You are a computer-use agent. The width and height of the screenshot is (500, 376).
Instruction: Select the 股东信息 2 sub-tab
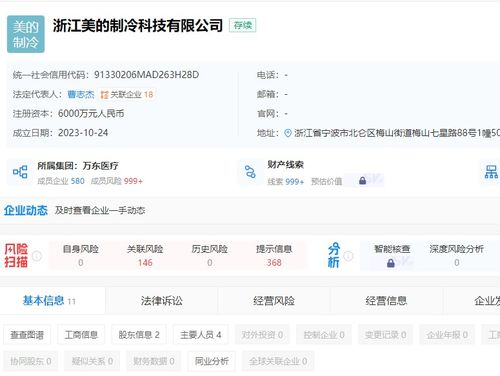139,335
